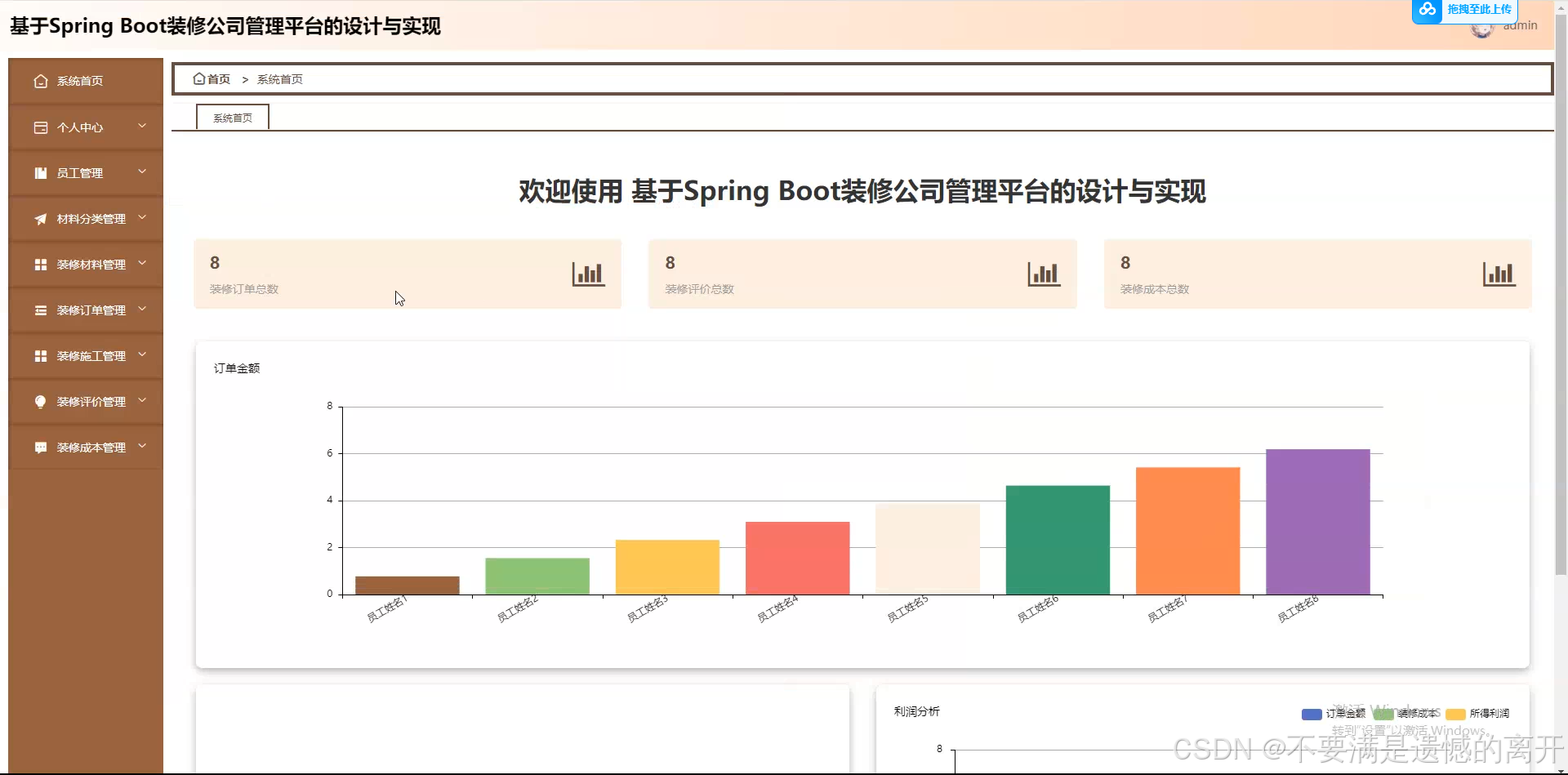
Task: Toggle 订单金额 legend in 利润分析 chart
Action: click(x=1334, y=714)
